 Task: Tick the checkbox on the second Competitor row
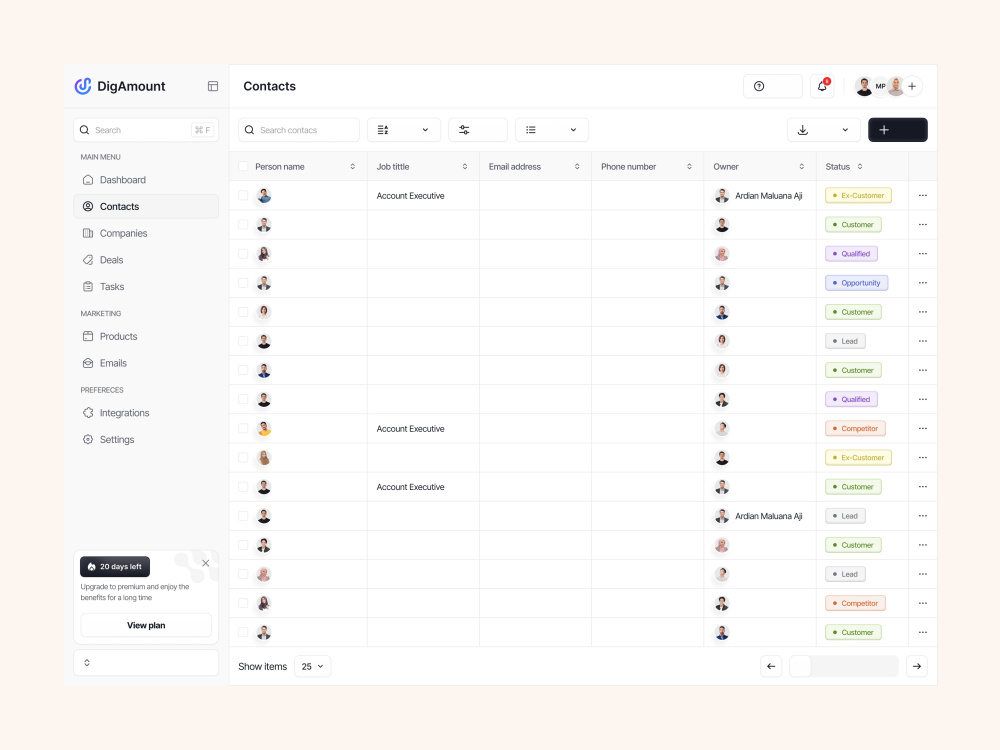(x=243, y=603)
